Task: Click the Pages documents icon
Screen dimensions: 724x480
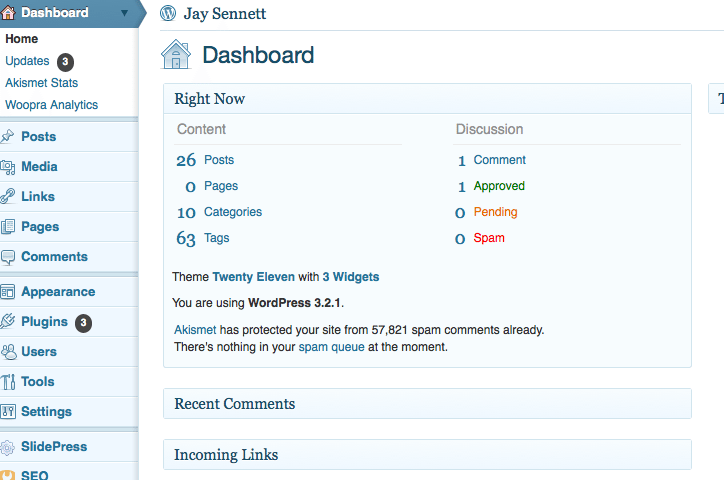Action: point(7,227)
